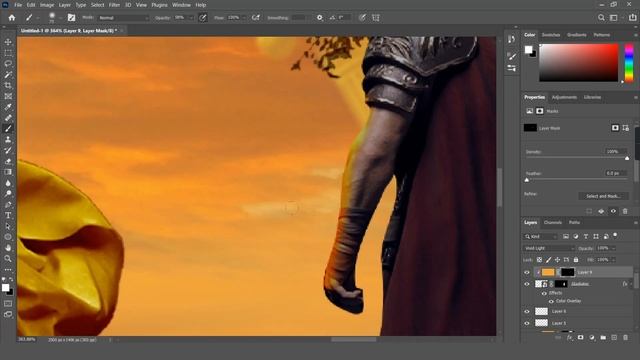The height and width of the screenshot is (360, 640).
Task: Select the Rectangular Marquee tool
Action: (8, 53)
